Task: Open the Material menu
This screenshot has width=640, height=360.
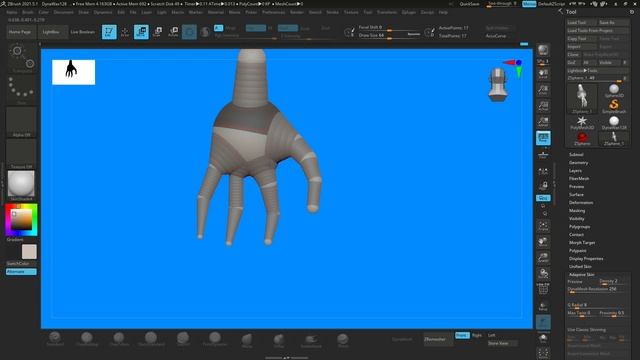Action: click(x=216, y=12)
